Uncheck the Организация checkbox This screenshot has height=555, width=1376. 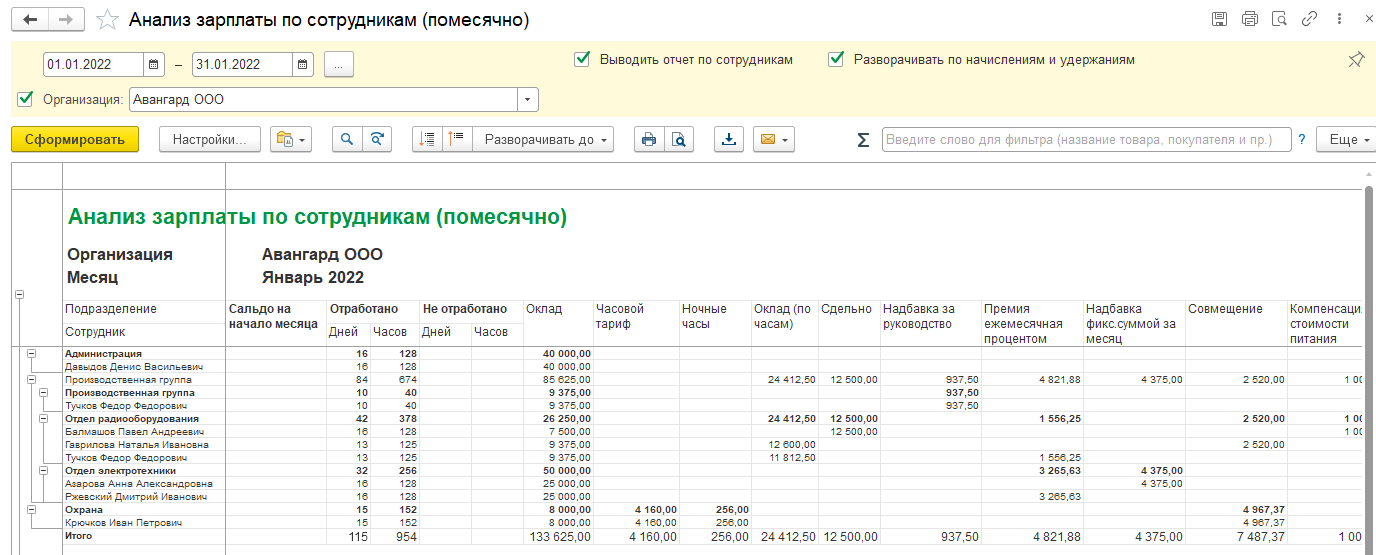point(25,99)
